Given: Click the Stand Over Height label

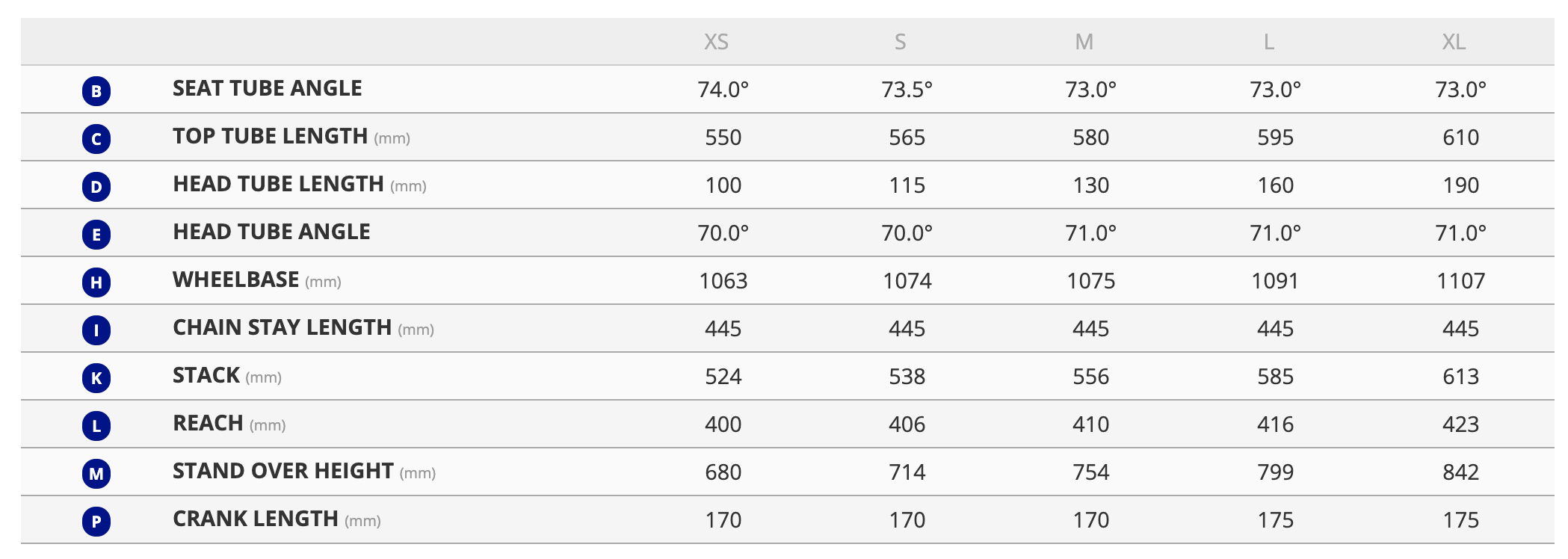Looking at the screenshot, I should tap(283, 471).
